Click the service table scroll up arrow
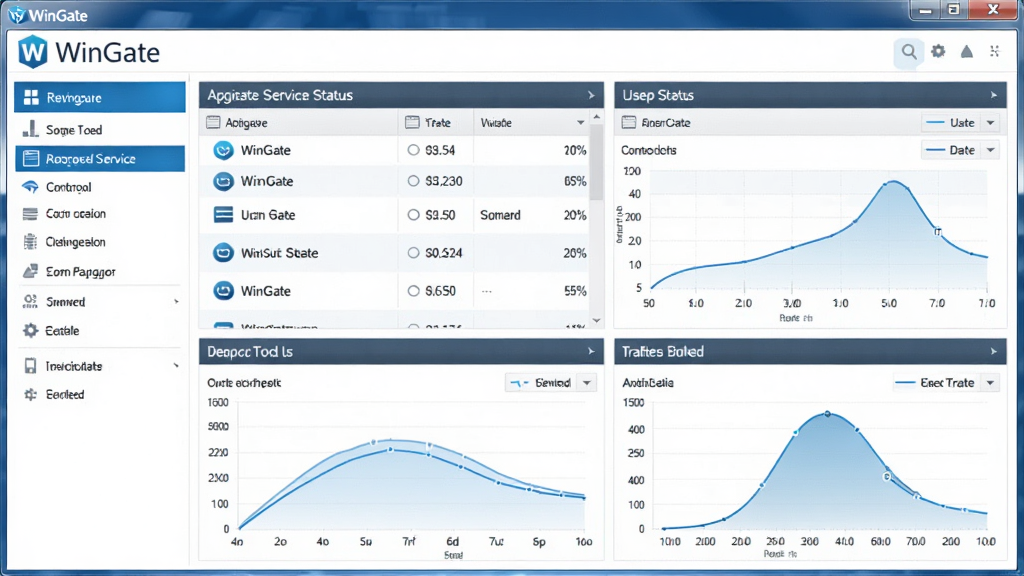 pyautogui.click(x=596, y=116)
